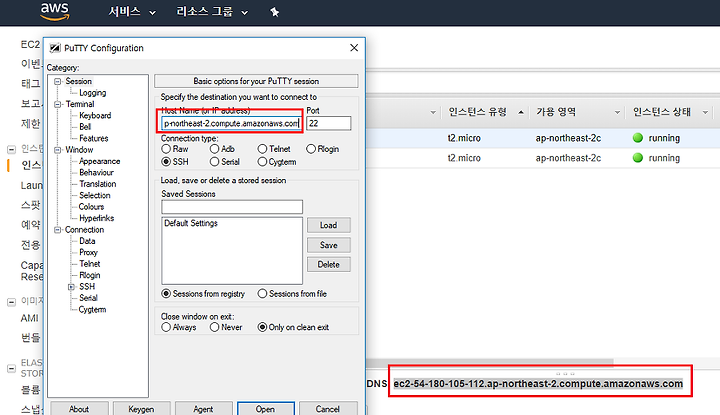Viewport: 720px width, 415px height.
Task: Click the public DNS hostname text
Action: point(538,384)
